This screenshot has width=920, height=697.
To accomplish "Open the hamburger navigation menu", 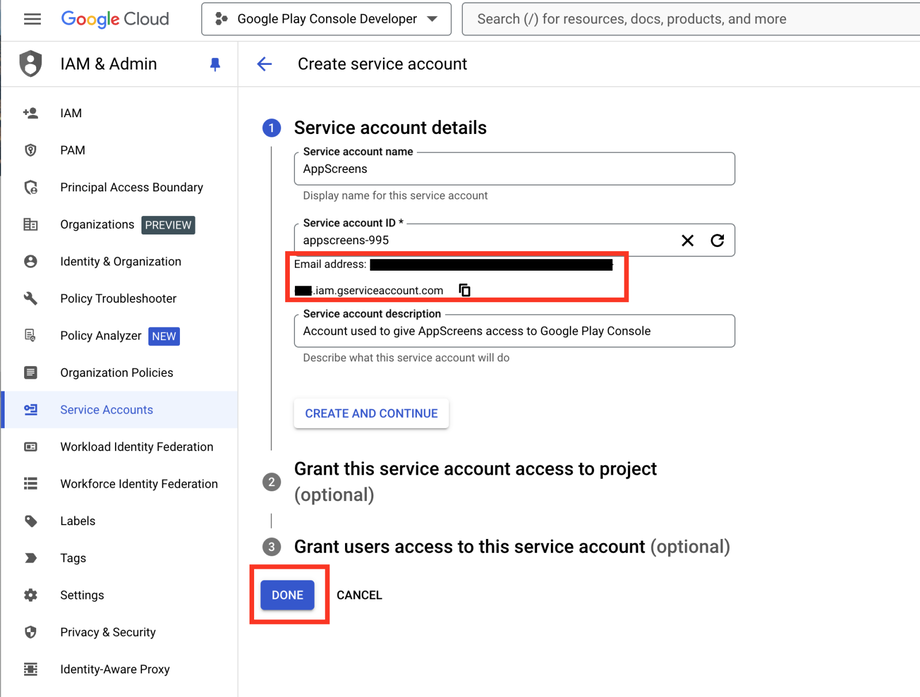I will (x=32, y=19).
